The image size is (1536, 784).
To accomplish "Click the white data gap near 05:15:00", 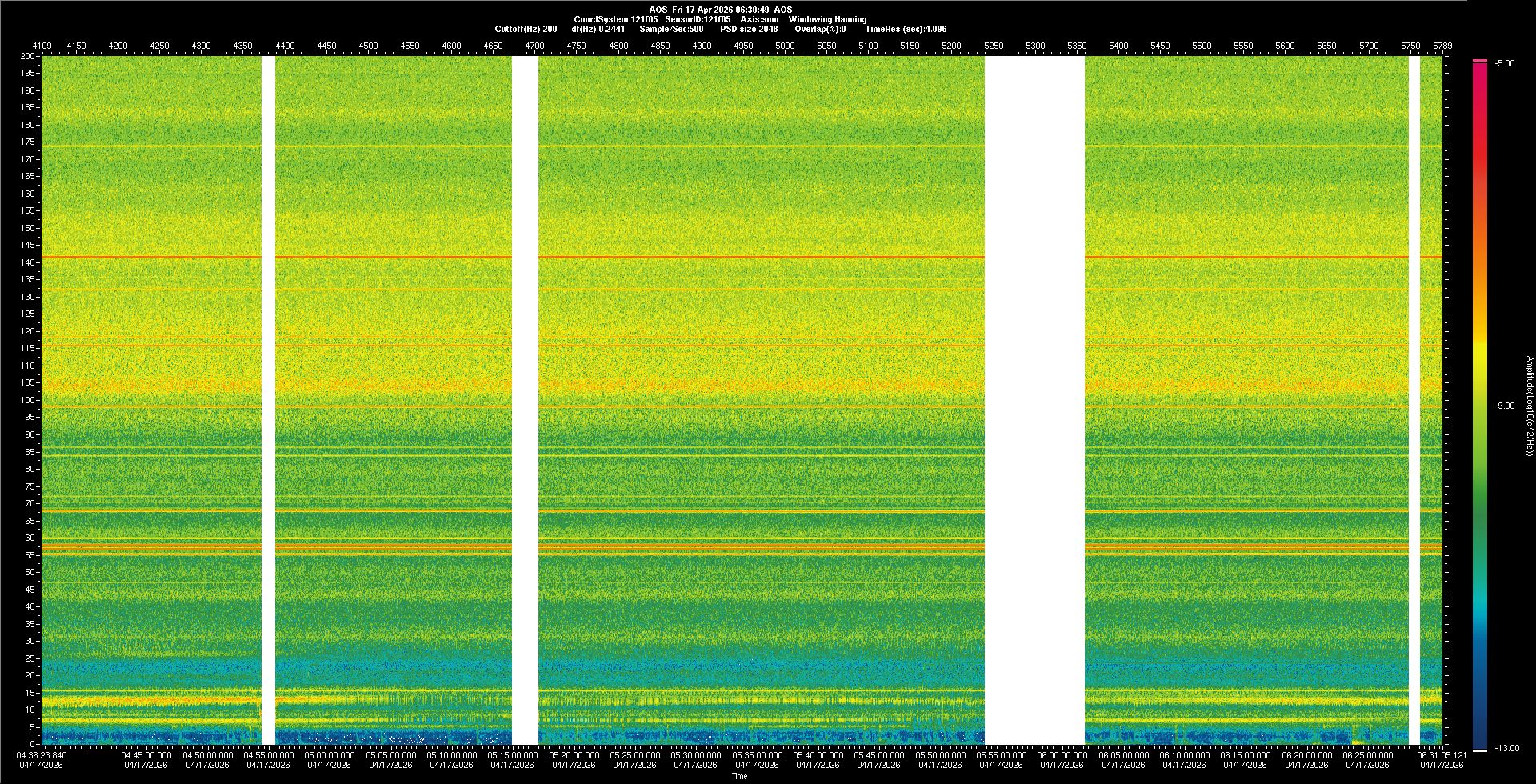I will coord(525,400).
